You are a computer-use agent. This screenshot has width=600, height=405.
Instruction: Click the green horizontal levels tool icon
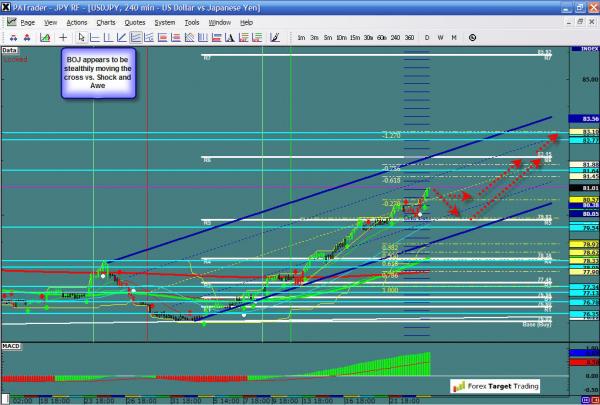pyautogui.click(x=257, y=38)
